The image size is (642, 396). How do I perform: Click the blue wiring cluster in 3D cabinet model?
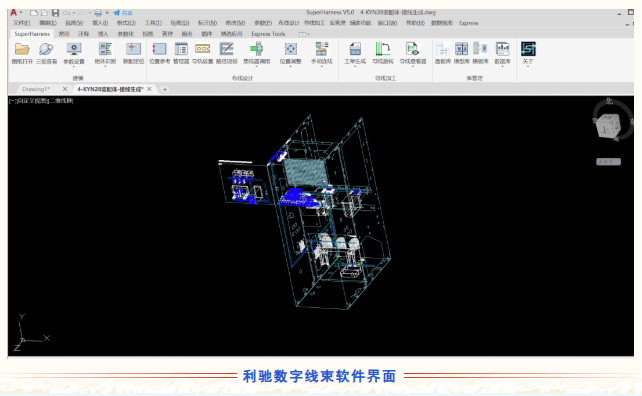click(x=298, y=198)
